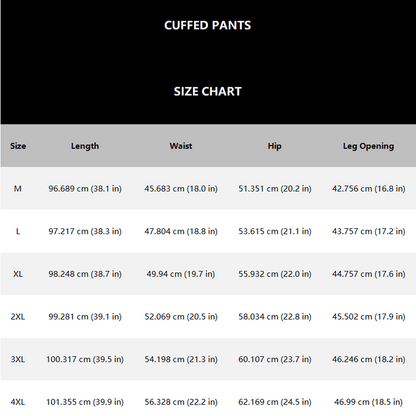Click the 2XL size row label

18,317
